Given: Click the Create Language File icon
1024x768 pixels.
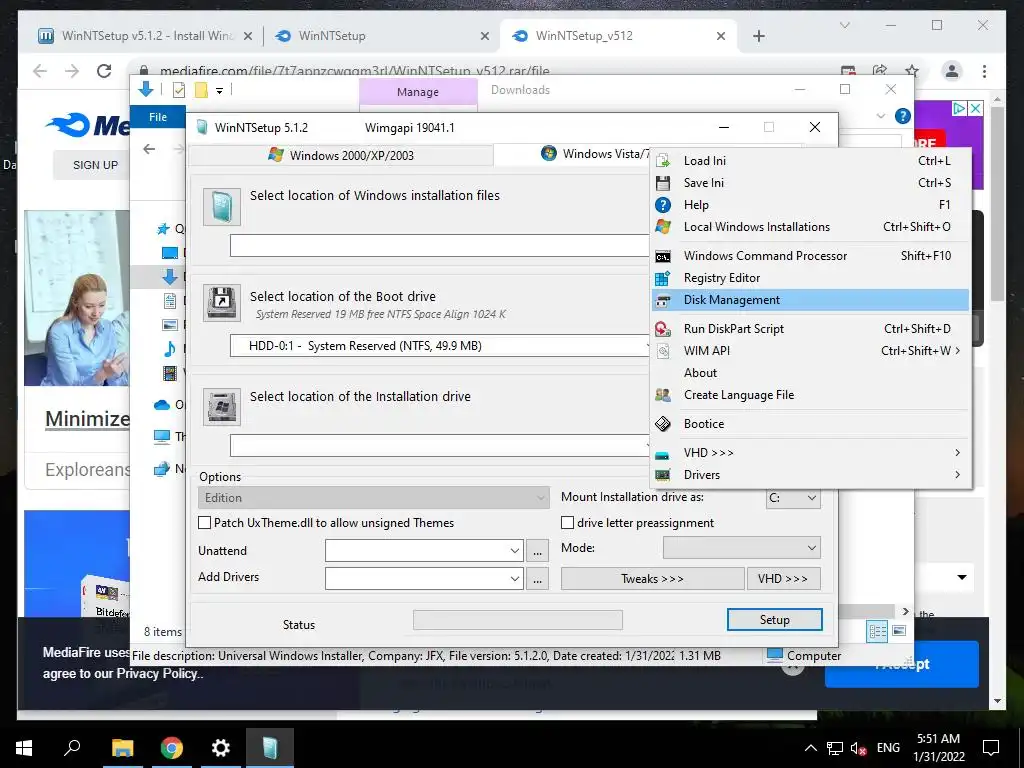Looking at the screenshot, I should click(x=663, y=395).
